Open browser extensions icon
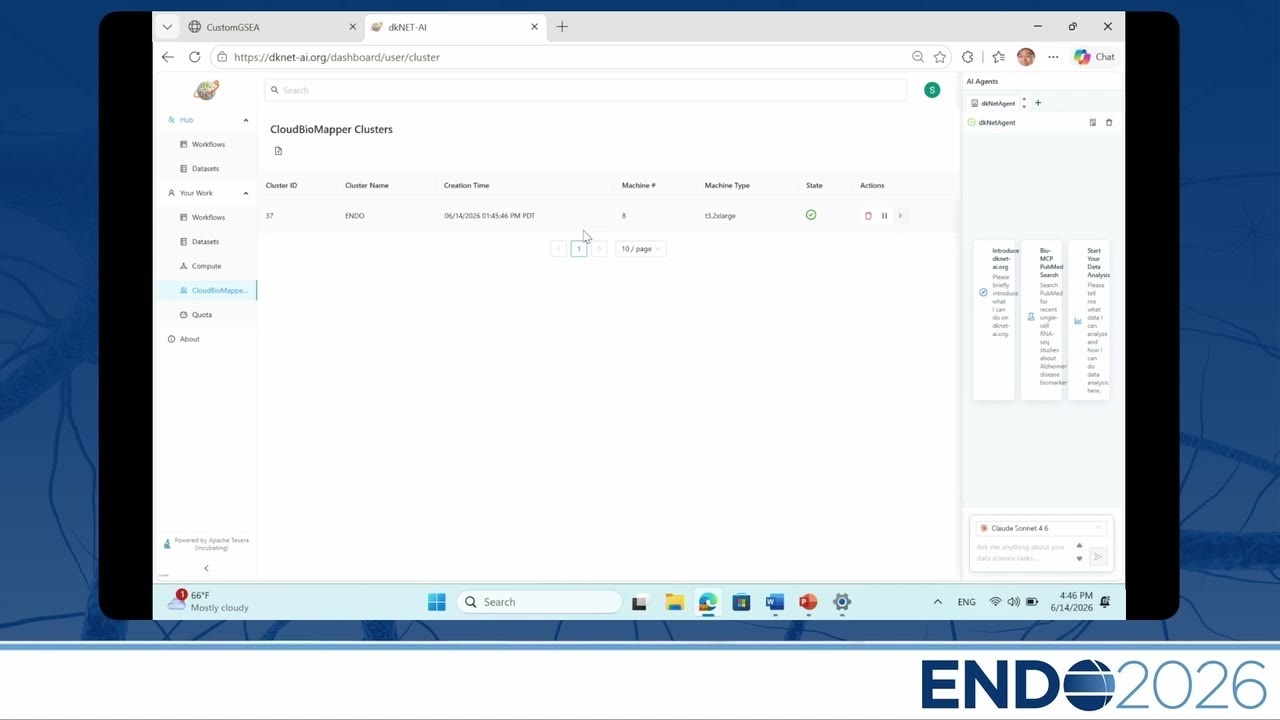Screen dimensions: 1280x720 click(967, 57)
